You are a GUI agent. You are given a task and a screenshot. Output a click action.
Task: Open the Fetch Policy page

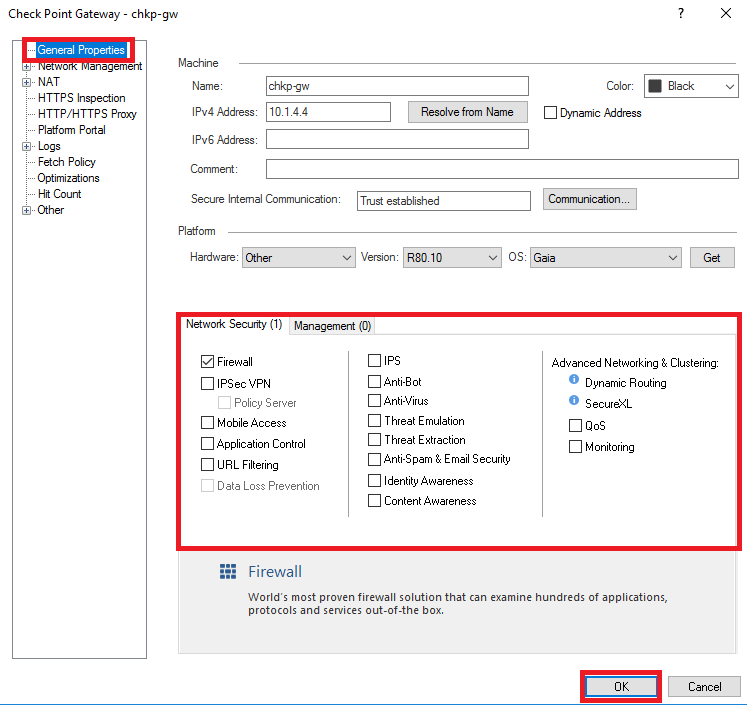[x=67, y=162]
